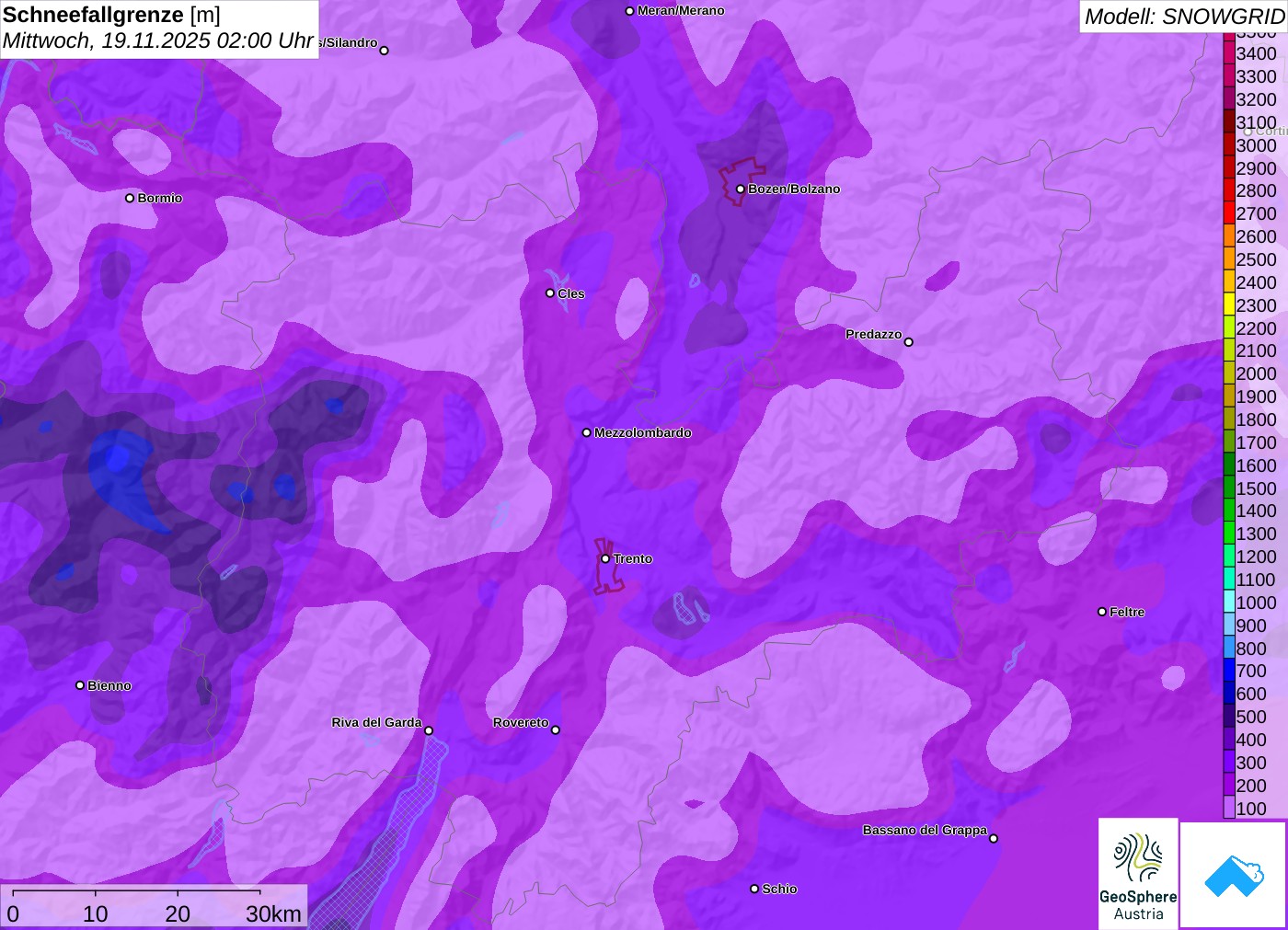
Task: Click the yellow 2300 legend color swatch
Action: (x=1229, y=304)
